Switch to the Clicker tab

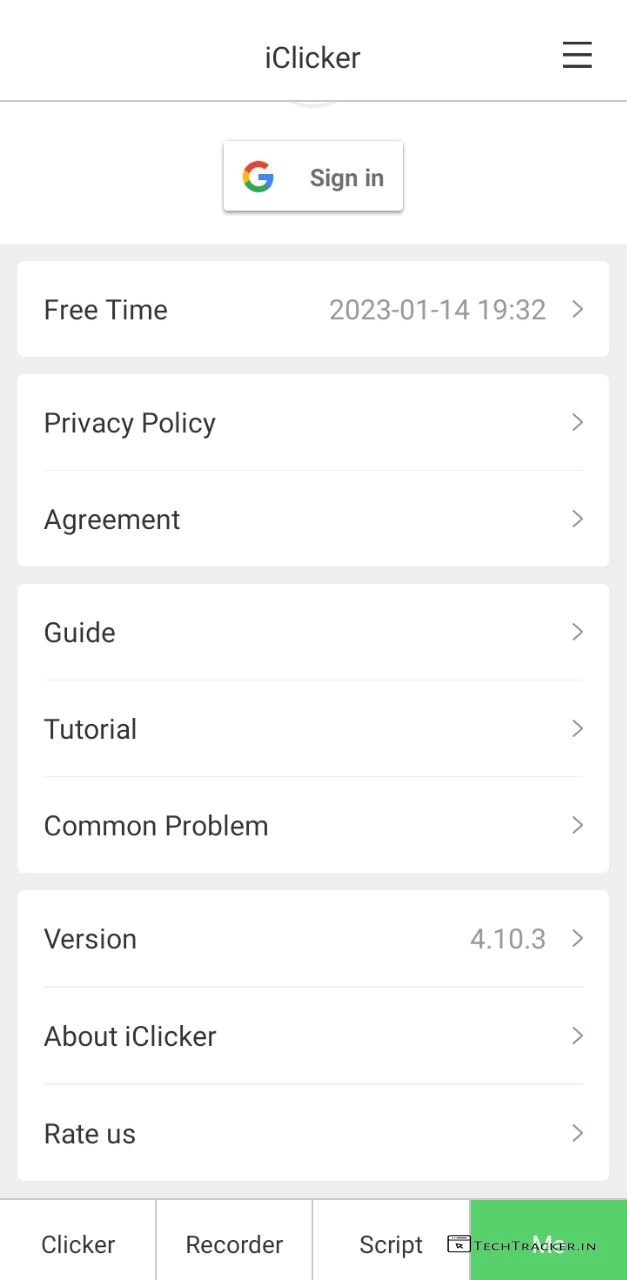(x=78, y=1244)
